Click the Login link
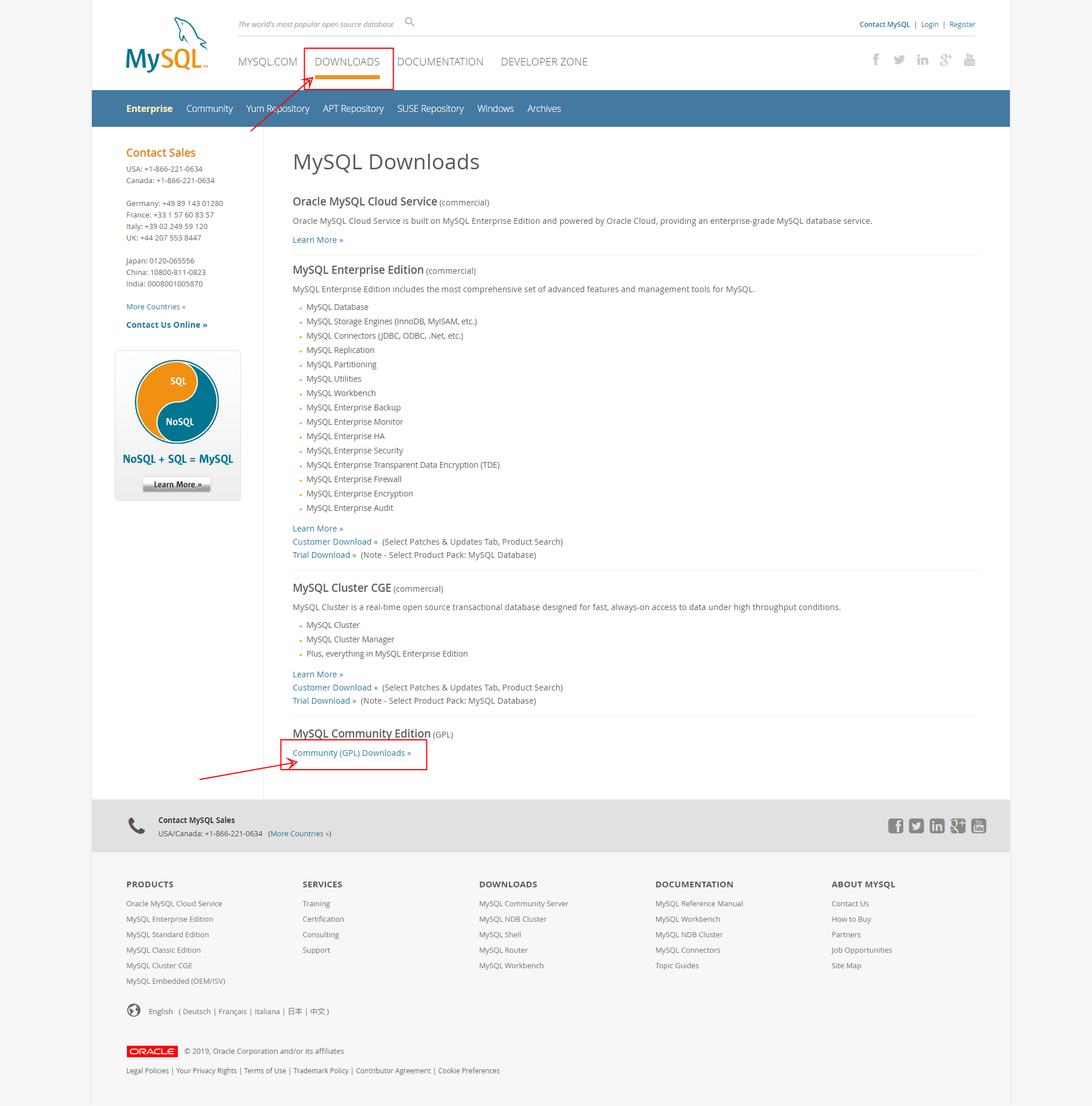 [x=930, y=25]
